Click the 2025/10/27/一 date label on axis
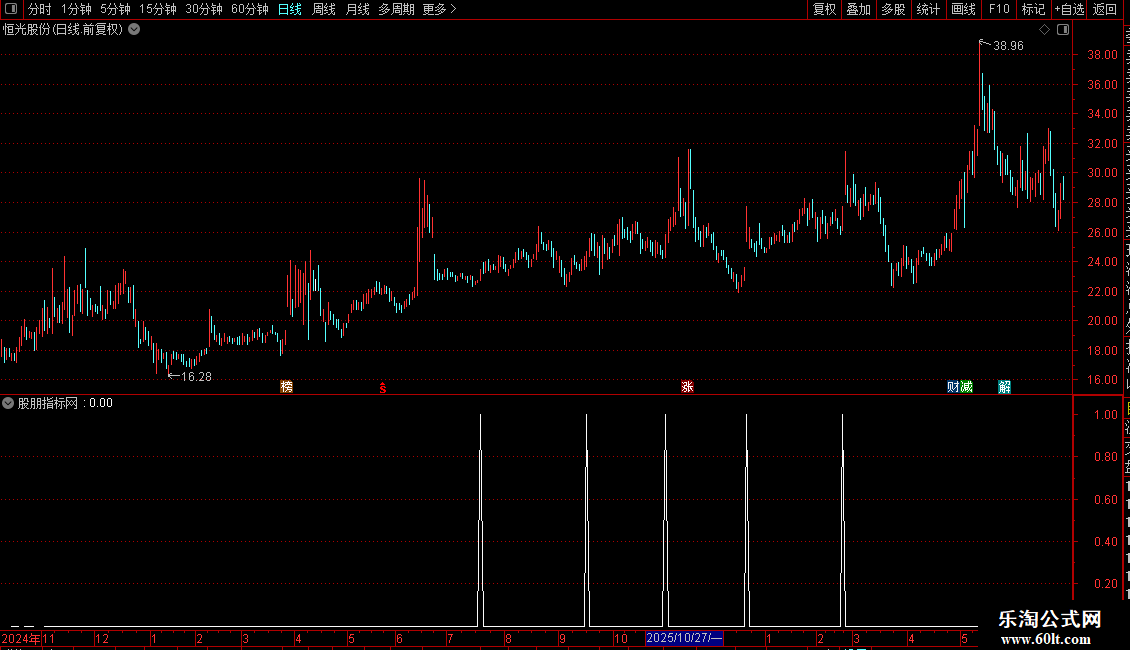Viewport: 1130px width, 650px height. click(x=684, y=638)
